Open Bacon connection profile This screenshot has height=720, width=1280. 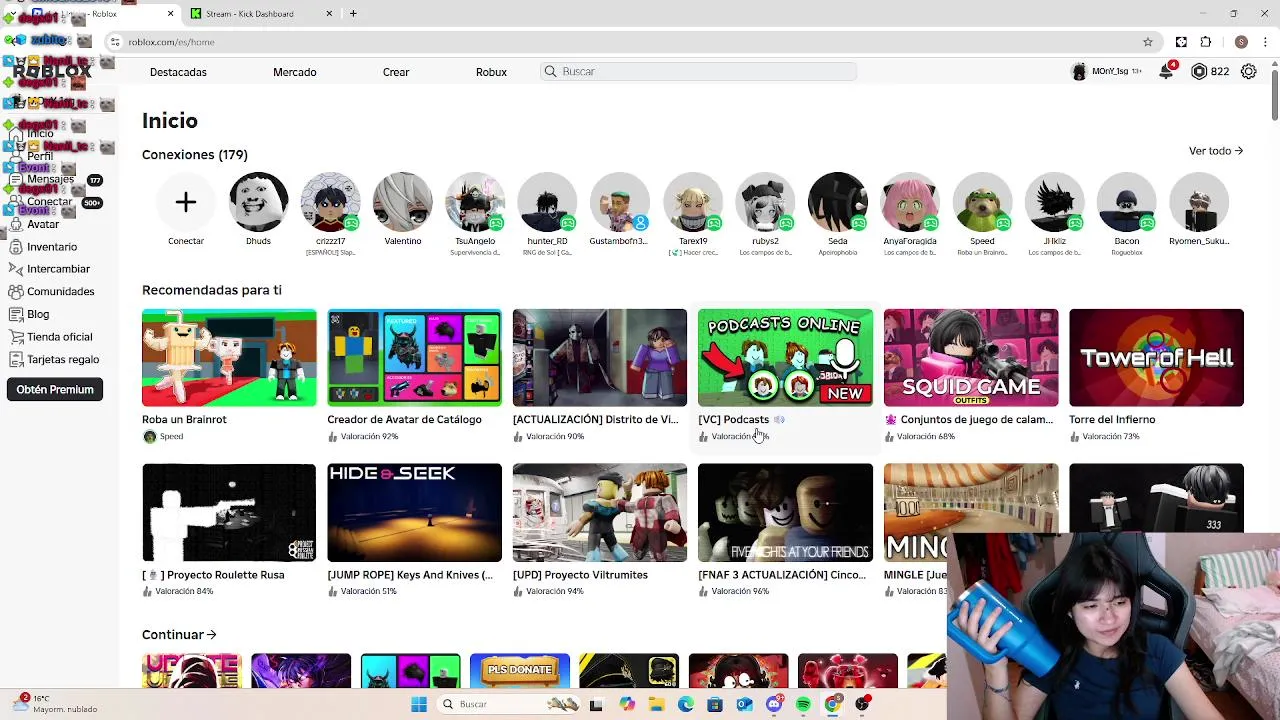point(1127,213)
